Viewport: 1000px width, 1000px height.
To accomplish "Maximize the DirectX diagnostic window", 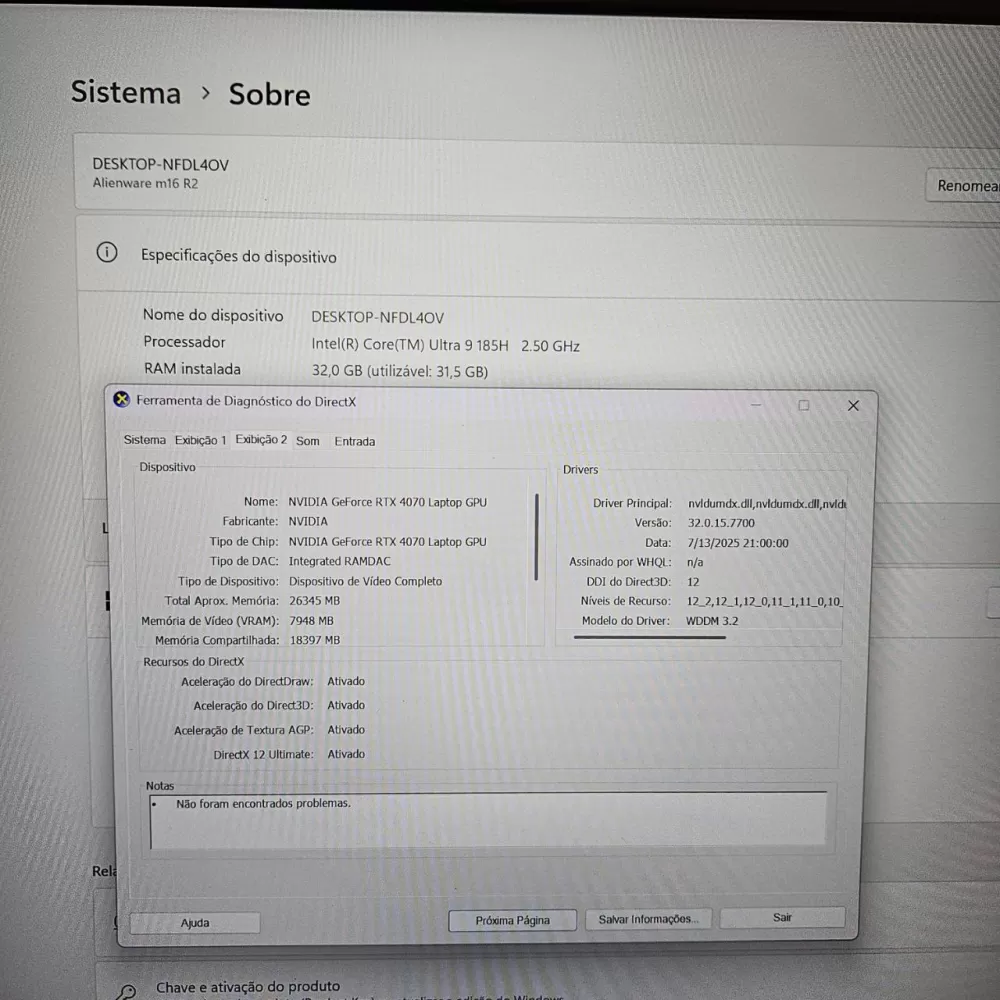I will tap(804, 405).
